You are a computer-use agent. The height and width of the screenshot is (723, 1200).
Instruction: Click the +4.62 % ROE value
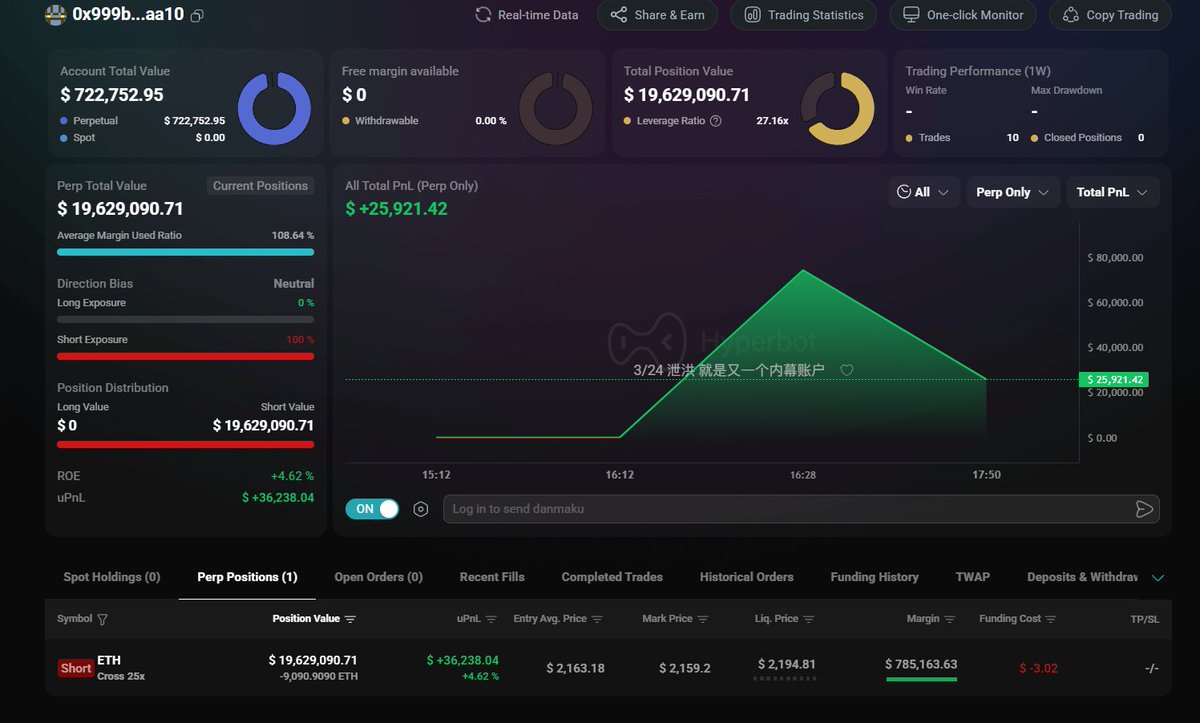pos(292,476)
